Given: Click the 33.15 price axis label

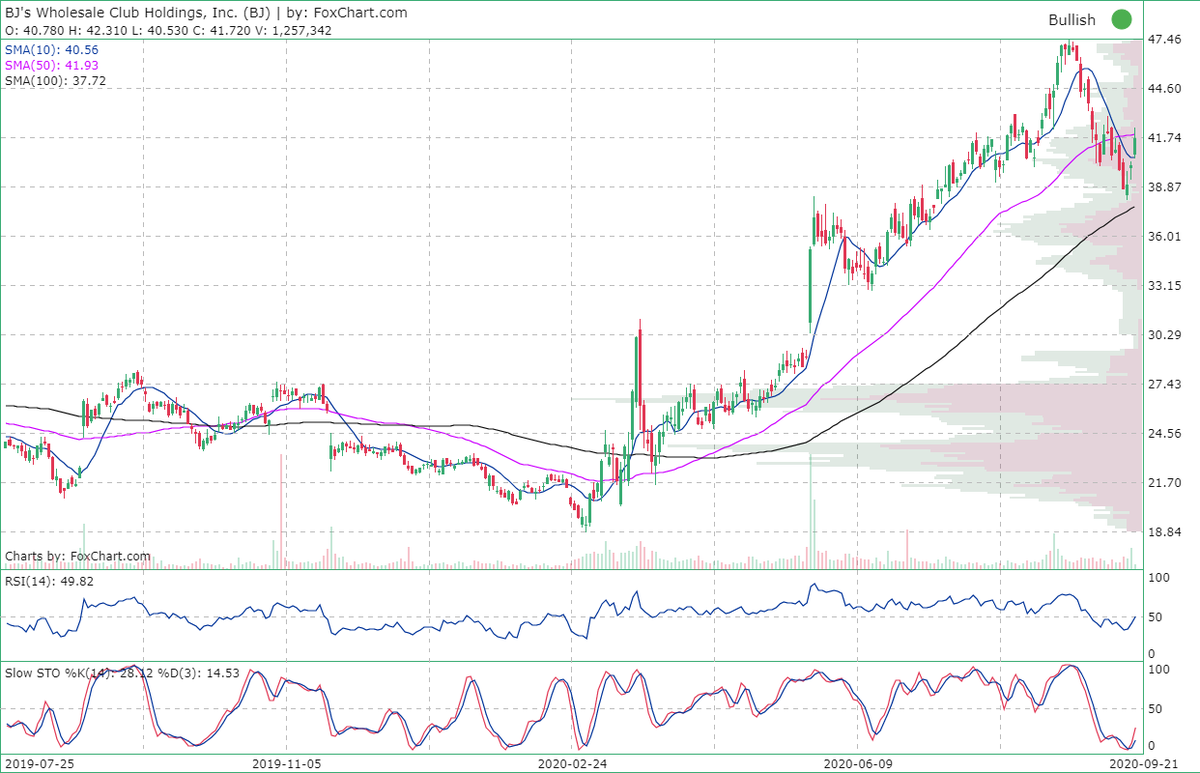Looking at the screenshot, I should coord(1166,286).
